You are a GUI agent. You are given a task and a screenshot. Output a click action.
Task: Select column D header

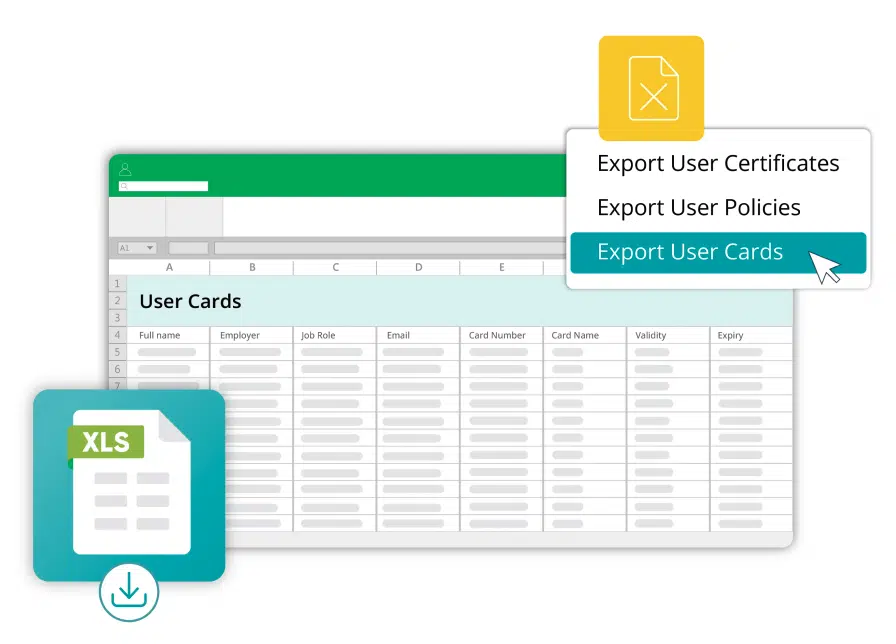(x=419, y=267)
